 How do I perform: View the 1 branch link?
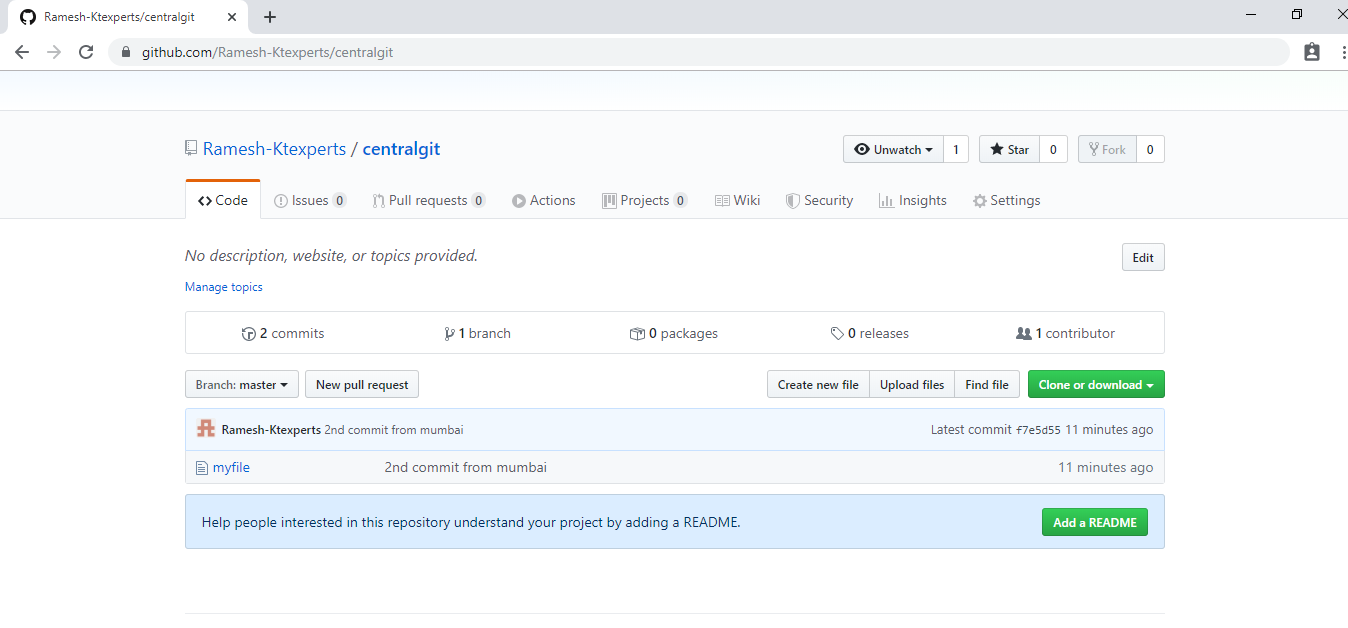point(478,334)
